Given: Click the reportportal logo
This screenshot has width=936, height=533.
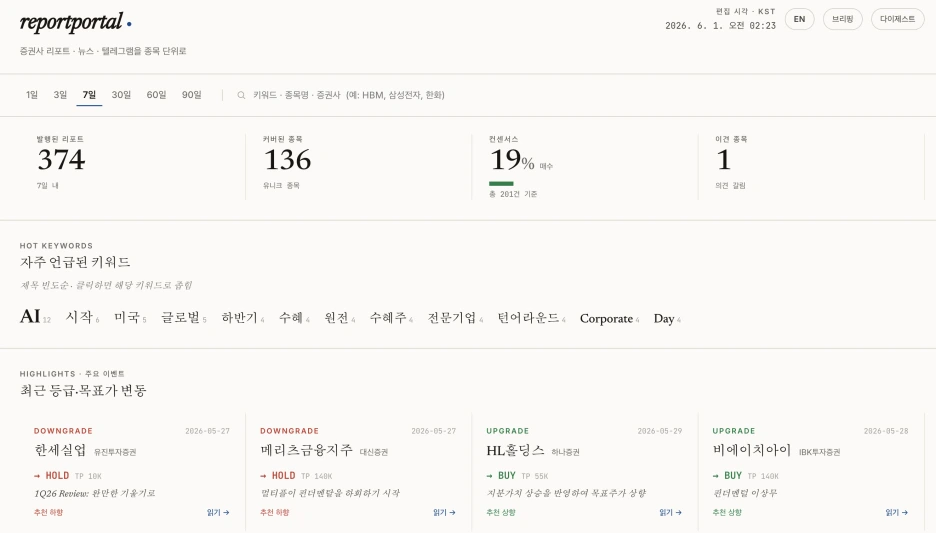Looking at the screenshot, I should (75, 23).
